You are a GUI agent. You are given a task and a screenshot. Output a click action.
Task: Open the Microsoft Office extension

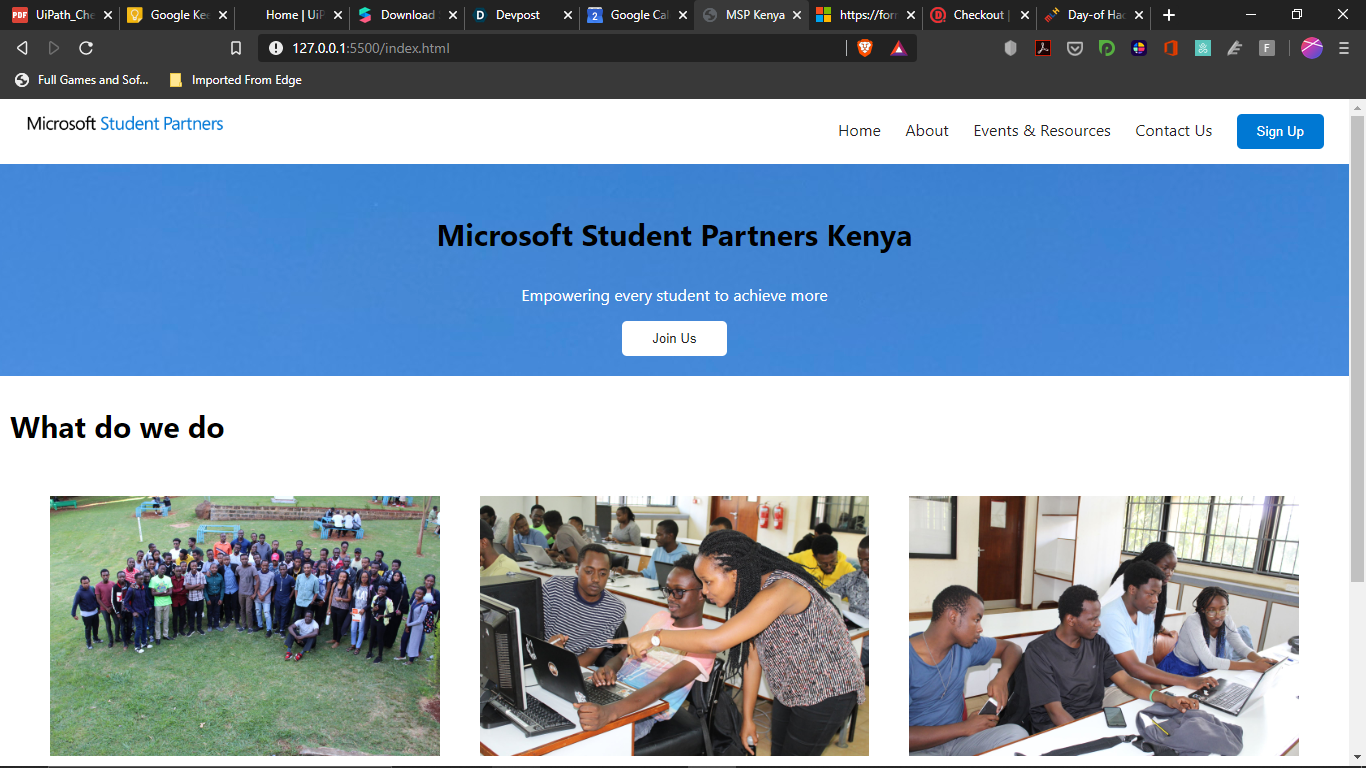[x=1171, y=48]
